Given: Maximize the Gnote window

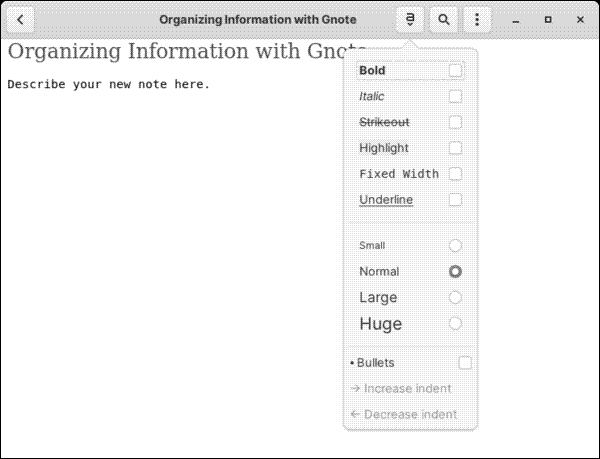Looking at the screenshot, I should [x=548, y=20].
